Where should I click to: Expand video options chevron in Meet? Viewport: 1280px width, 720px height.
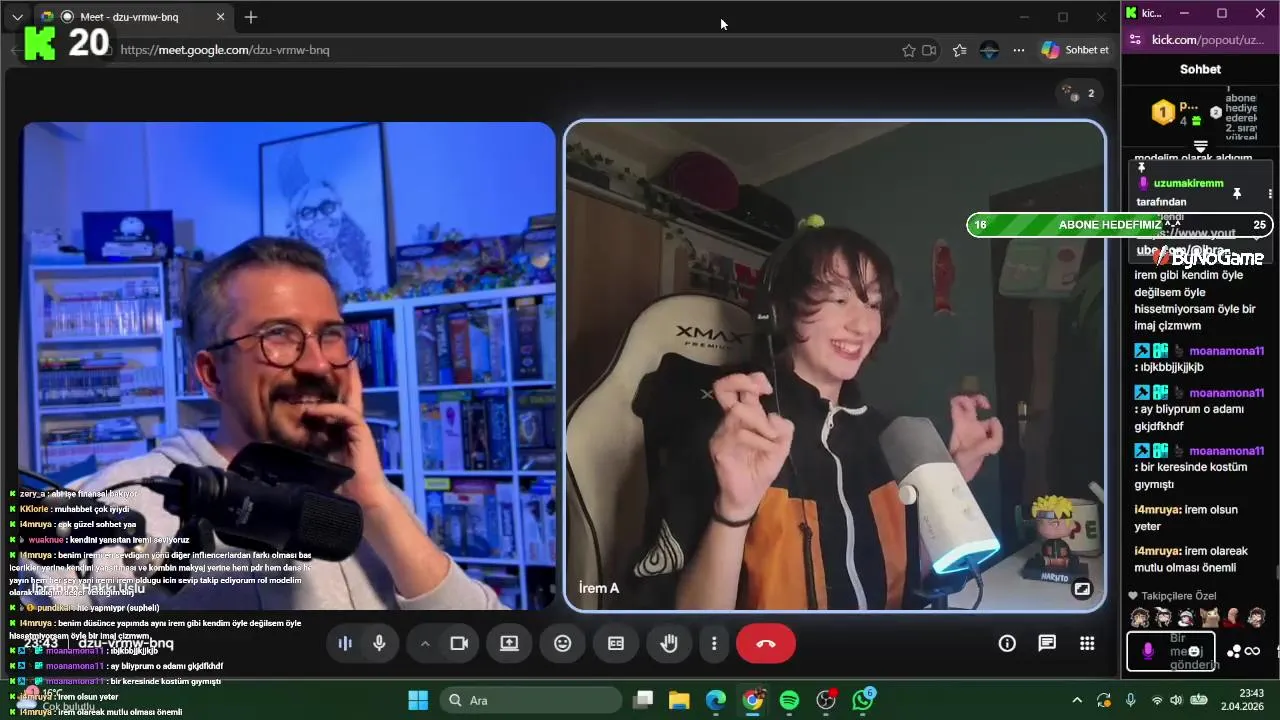pos(425,644)
